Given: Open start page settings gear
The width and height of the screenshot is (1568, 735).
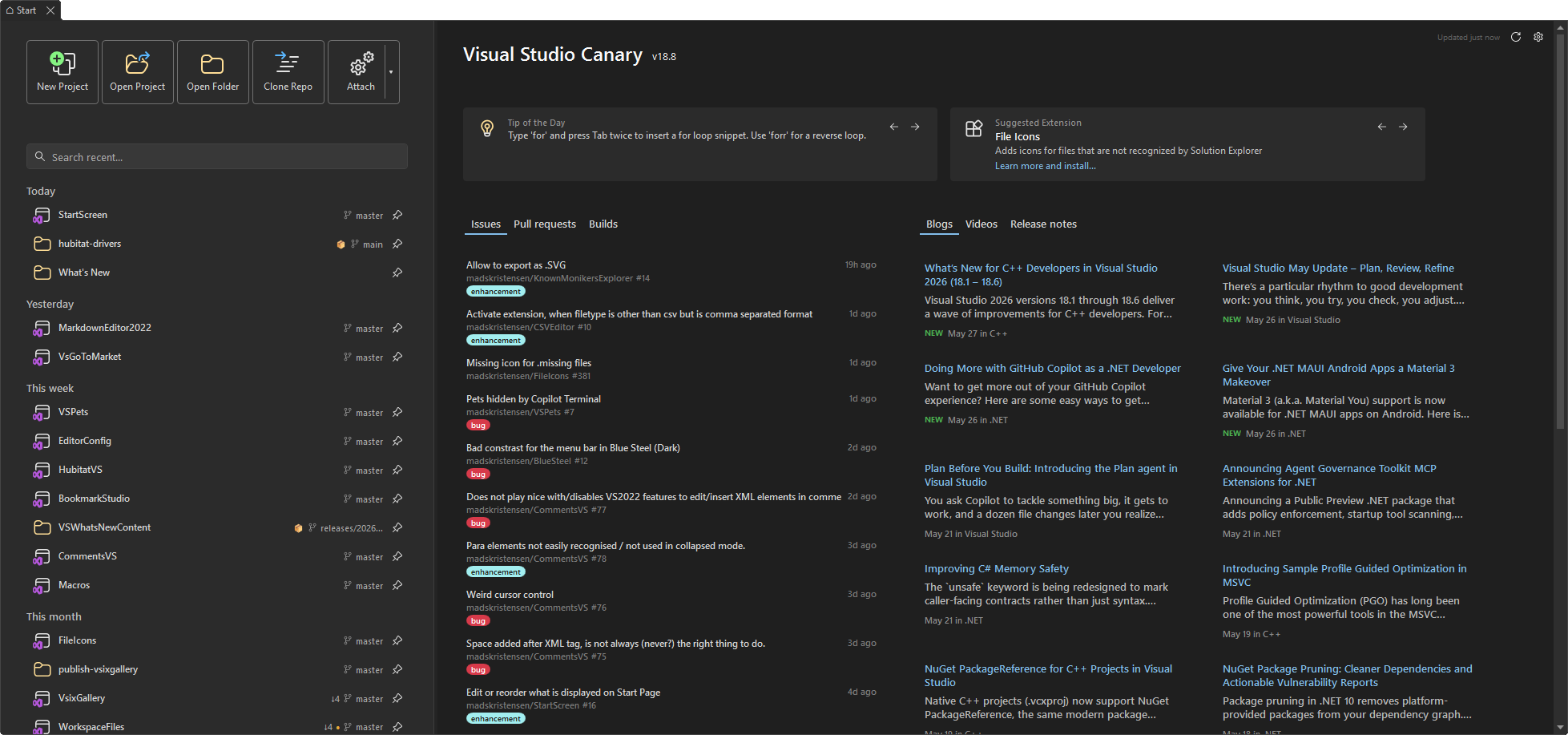Looking at the screenshot, I should point(1538,37).
